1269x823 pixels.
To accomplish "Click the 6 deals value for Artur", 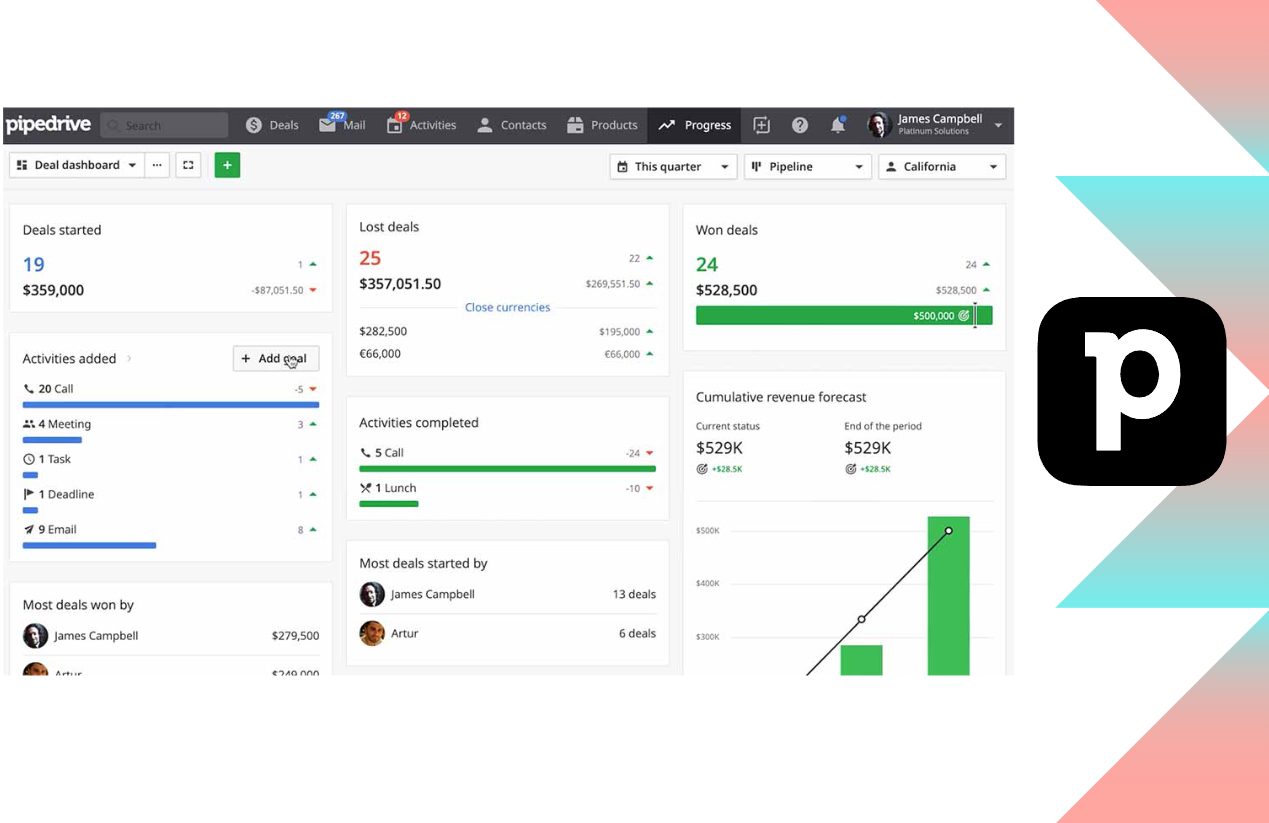I will (637, 633).
